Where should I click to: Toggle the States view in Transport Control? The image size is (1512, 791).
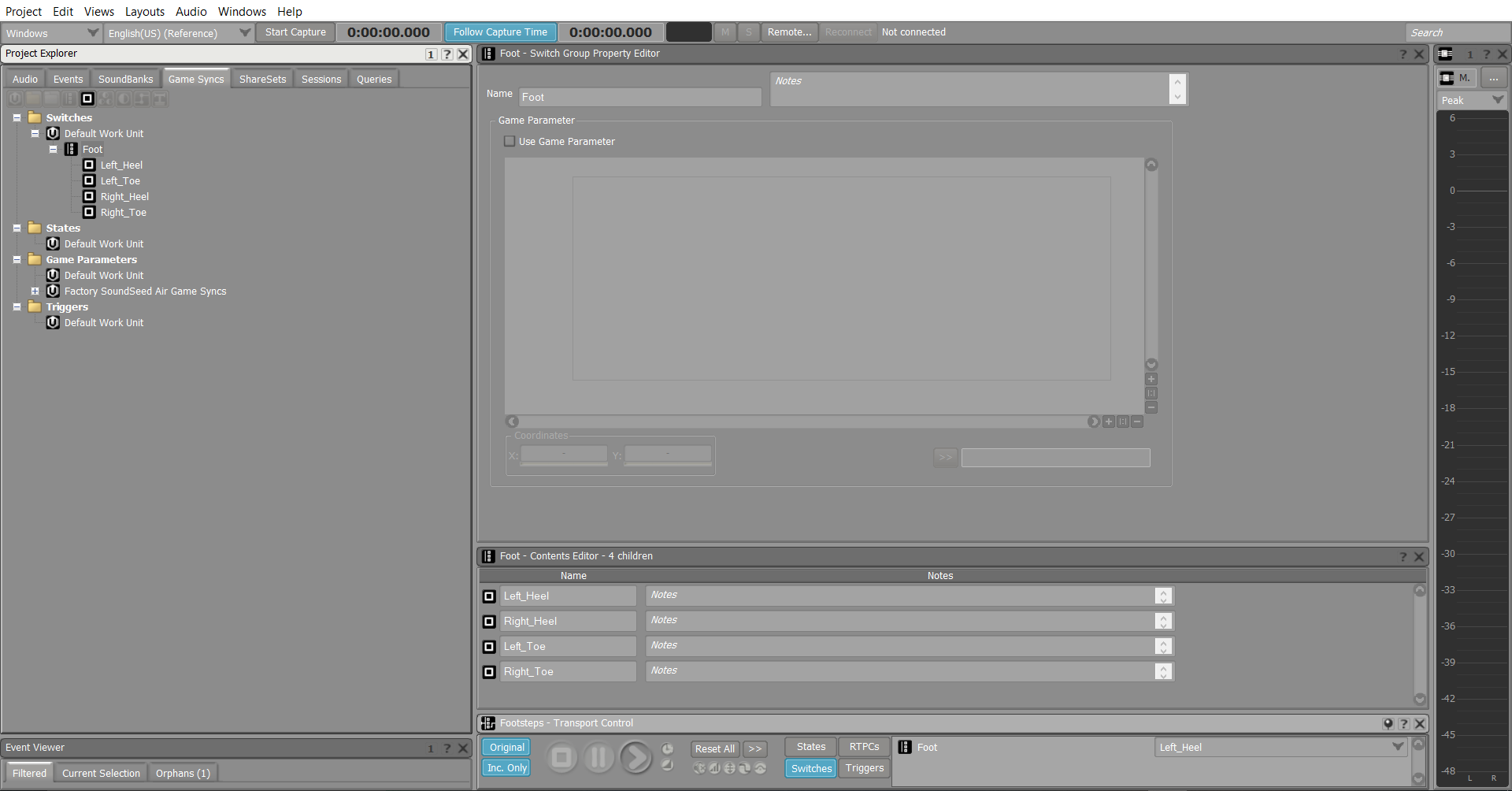coord(811,747)
